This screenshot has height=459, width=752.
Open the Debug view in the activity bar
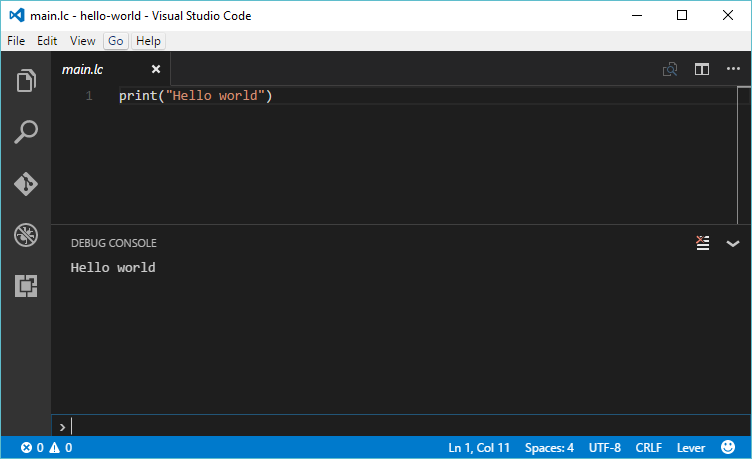[x=26, y=236]
